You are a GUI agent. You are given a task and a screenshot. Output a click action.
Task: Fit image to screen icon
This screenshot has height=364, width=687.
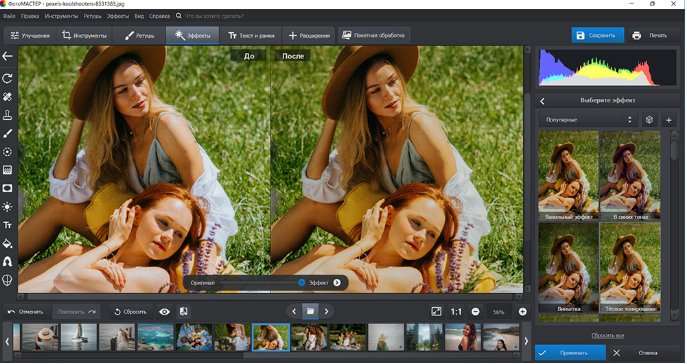[x=436, y=311]
